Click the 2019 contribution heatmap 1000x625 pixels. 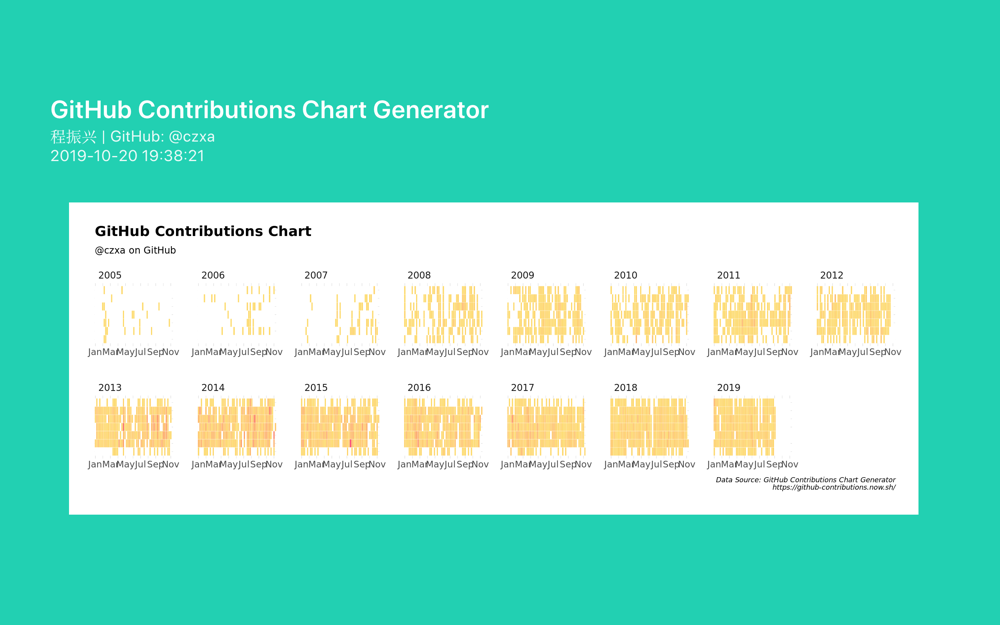coord(753,426)
